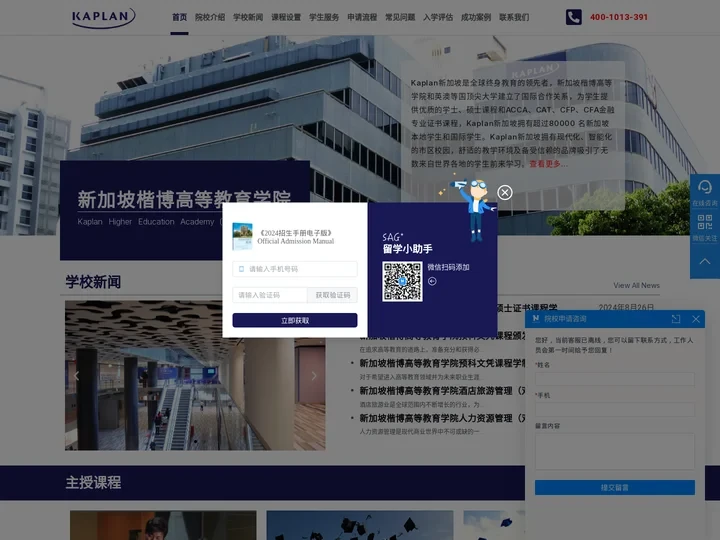Click the admission manual book cover thumbnail
This screenshot has height=540, width=720.
[x=242, y=236]
